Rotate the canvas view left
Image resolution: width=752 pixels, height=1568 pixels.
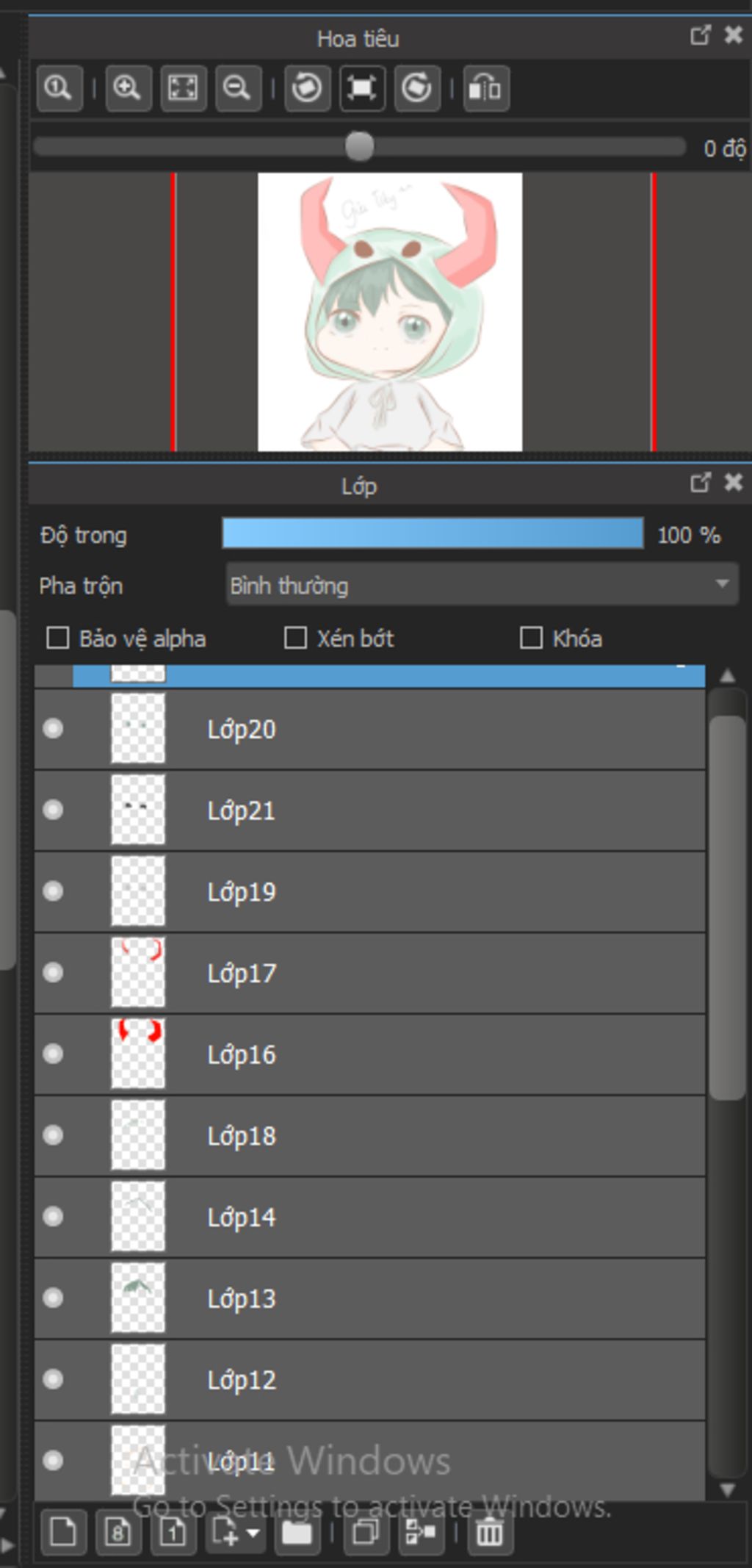pos(307,88)
